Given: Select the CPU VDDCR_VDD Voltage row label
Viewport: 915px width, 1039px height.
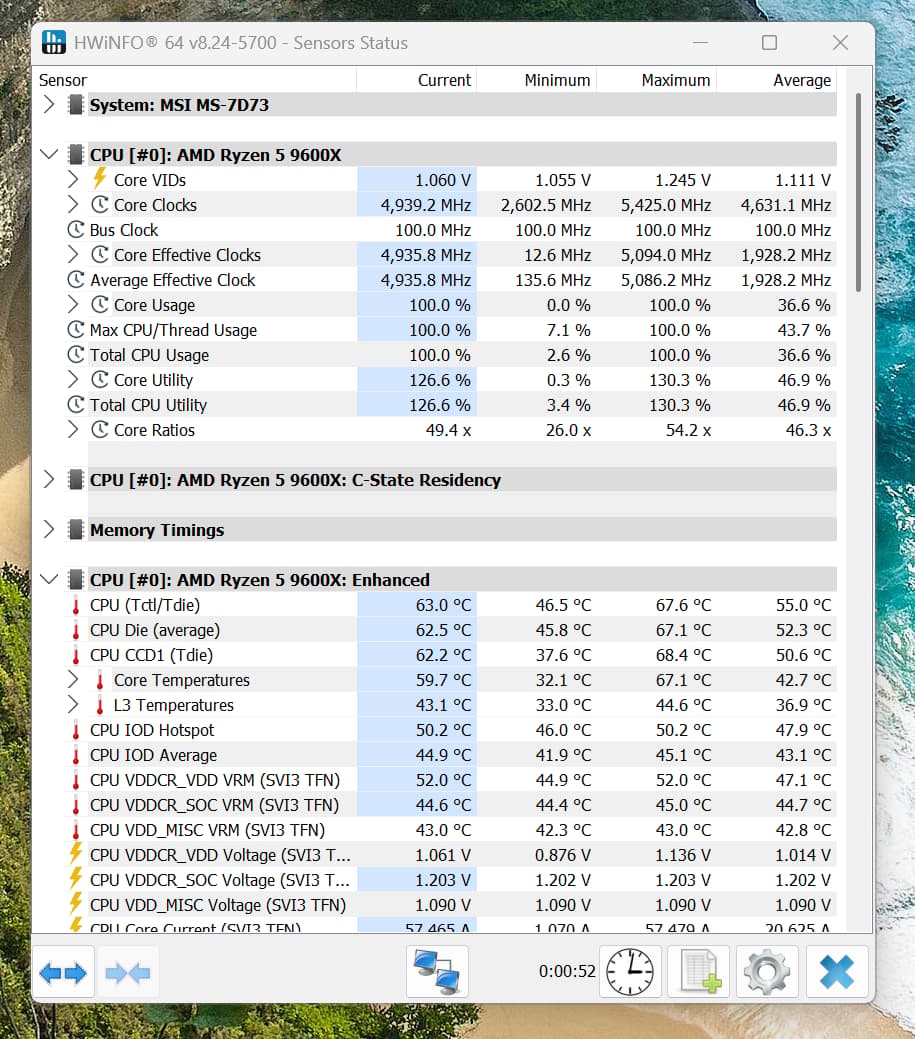Looking at the screenshot, I should pyautogui.click(x=220, y=855).
